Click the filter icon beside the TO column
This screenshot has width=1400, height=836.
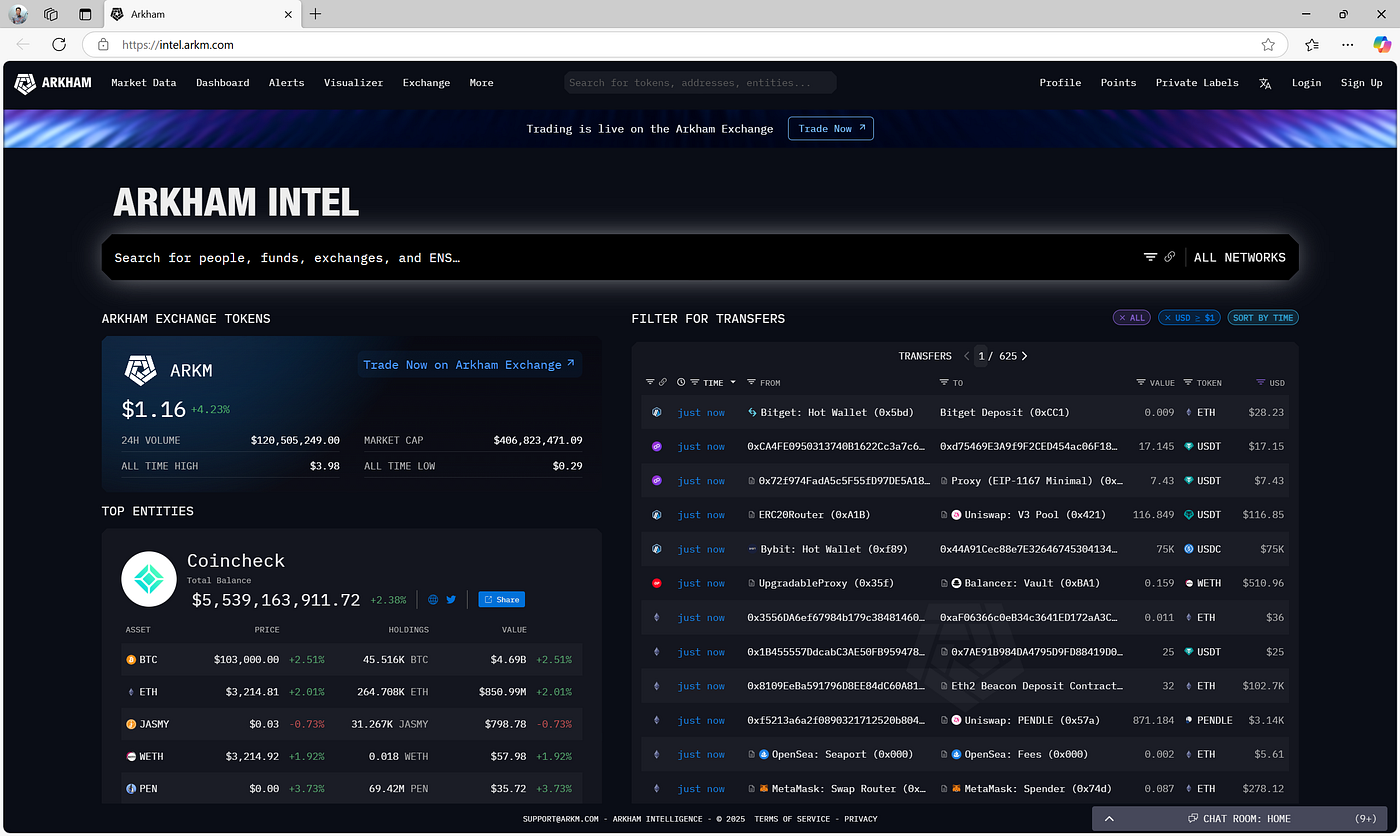[944, 383]
